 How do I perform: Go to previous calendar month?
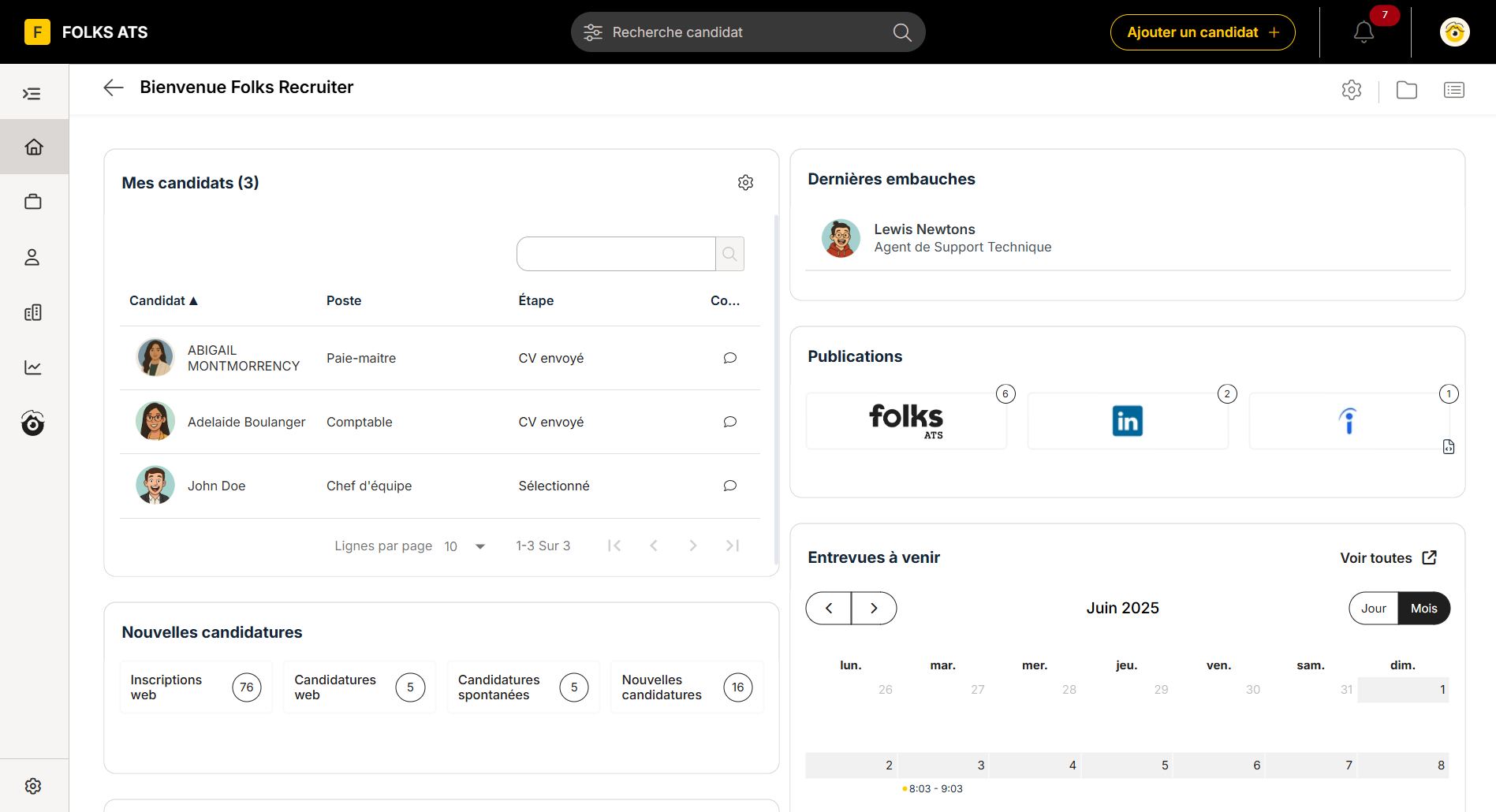coord(829,609)
